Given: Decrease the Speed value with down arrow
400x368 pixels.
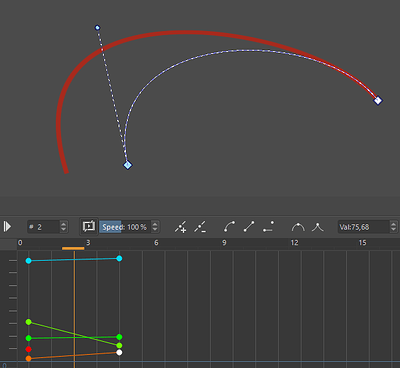Looking at the screenshot, I should point(155,230).
